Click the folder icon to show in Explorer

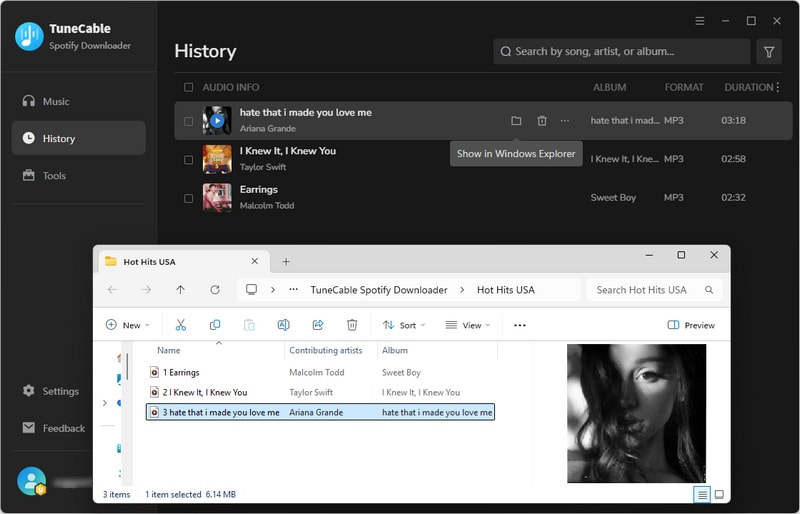pyautogui.click(x=516, y=120)
